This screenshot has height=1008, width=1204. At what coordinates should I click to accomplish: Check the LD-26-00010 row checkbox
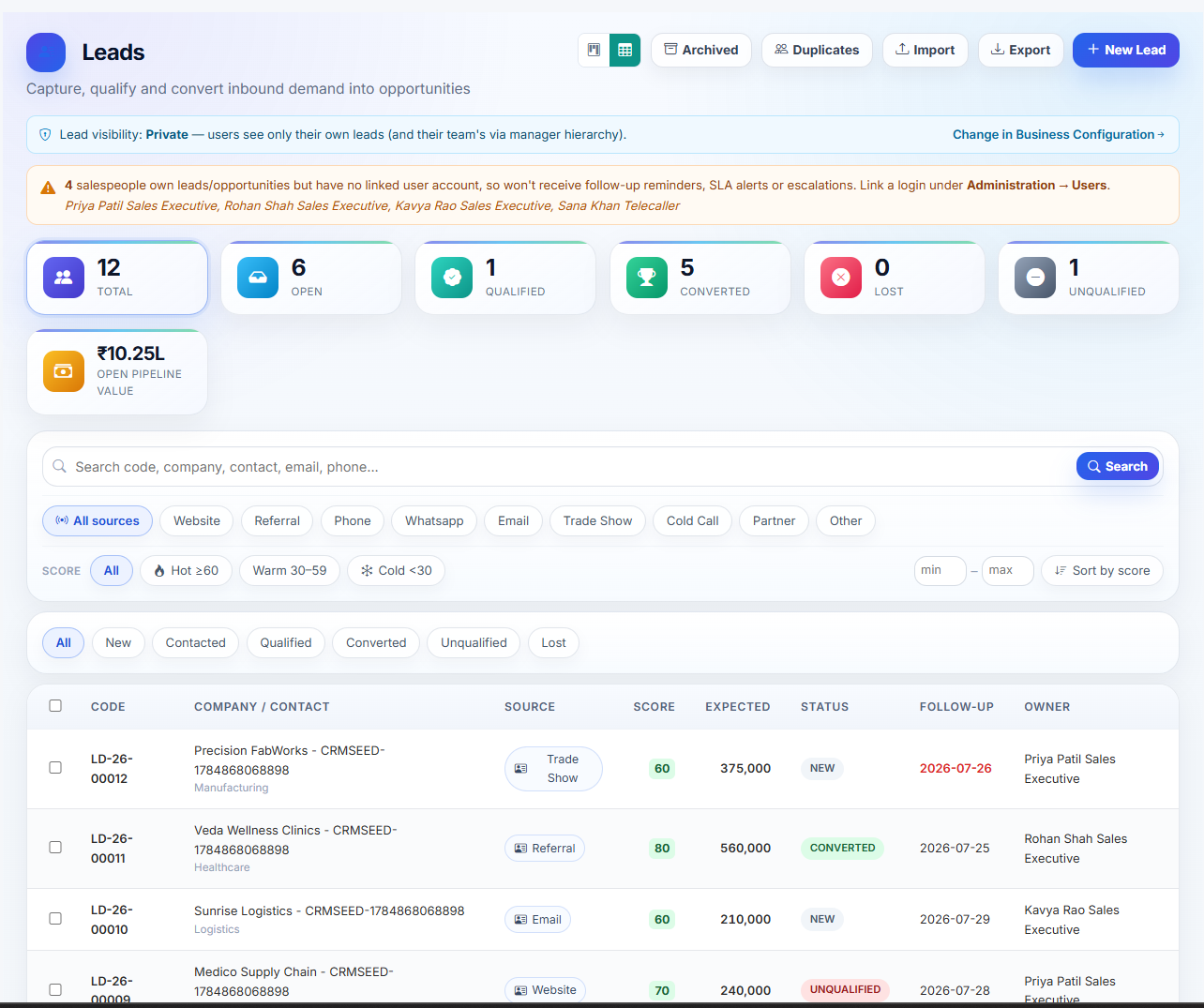[x=55, y=918]
